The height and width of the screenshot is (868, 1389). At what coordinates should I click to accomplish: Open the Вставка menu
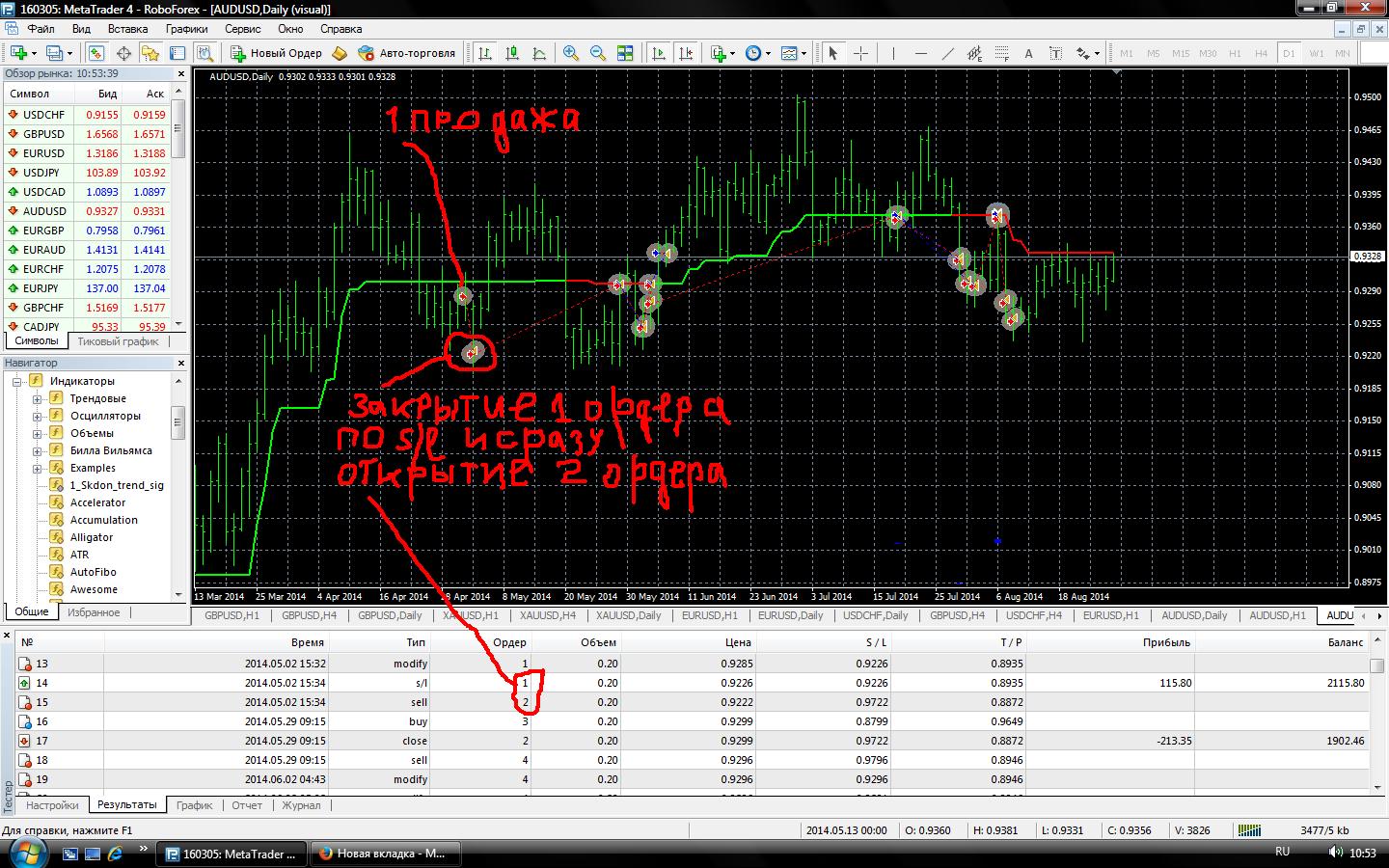point(127,29)
